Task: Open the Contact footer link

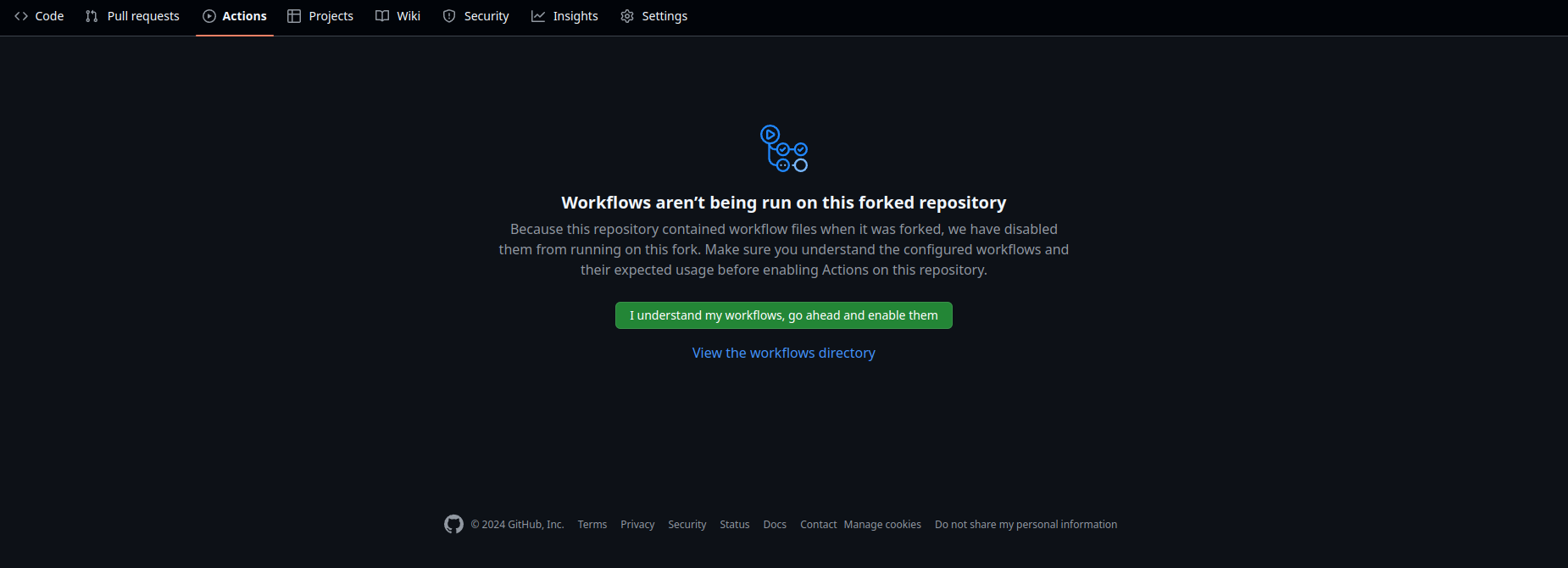Action: 819,525
